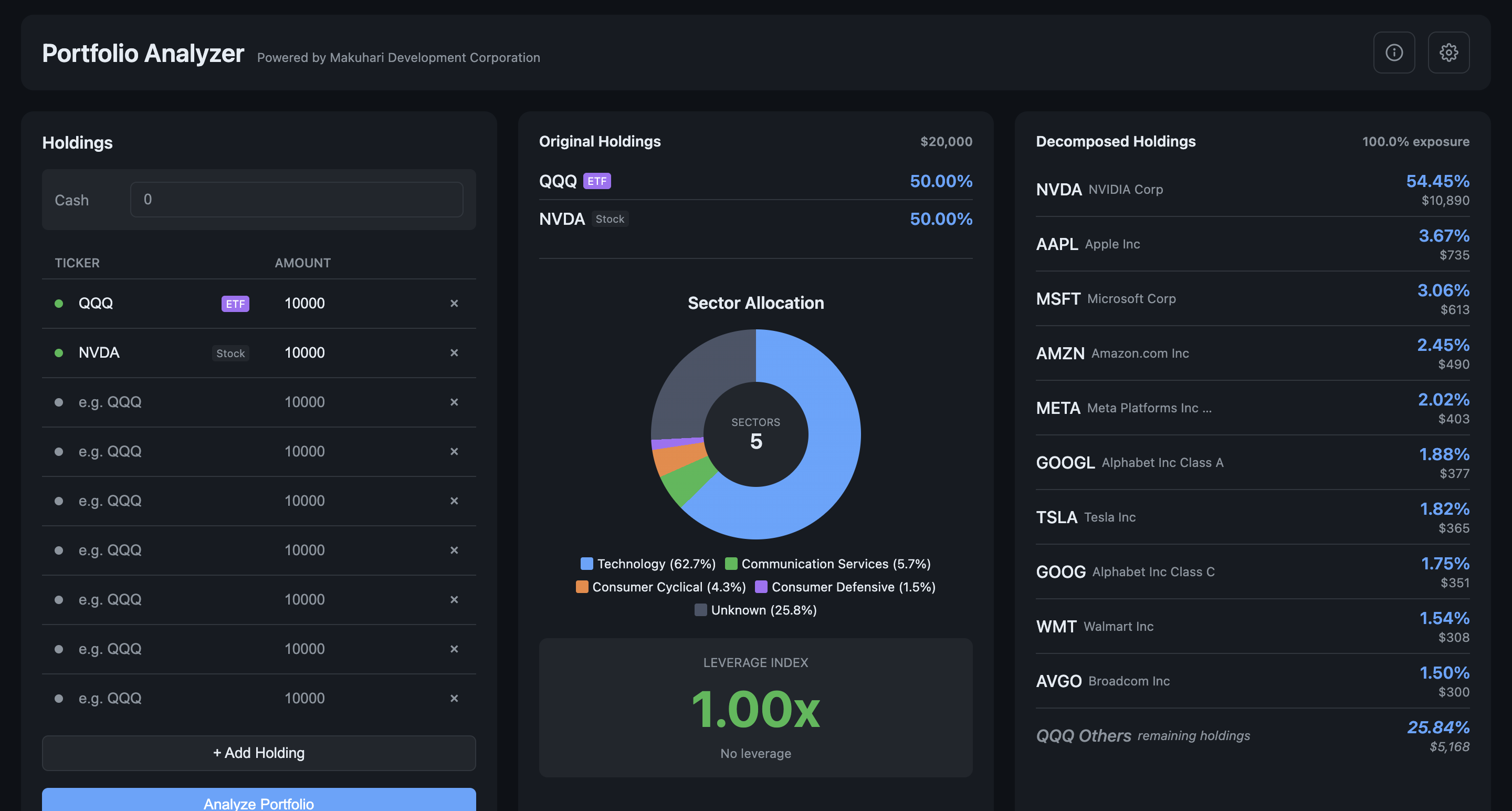
Task: Toggle Consumer Cyclical legend swatch
Action: tap(582, 587)
